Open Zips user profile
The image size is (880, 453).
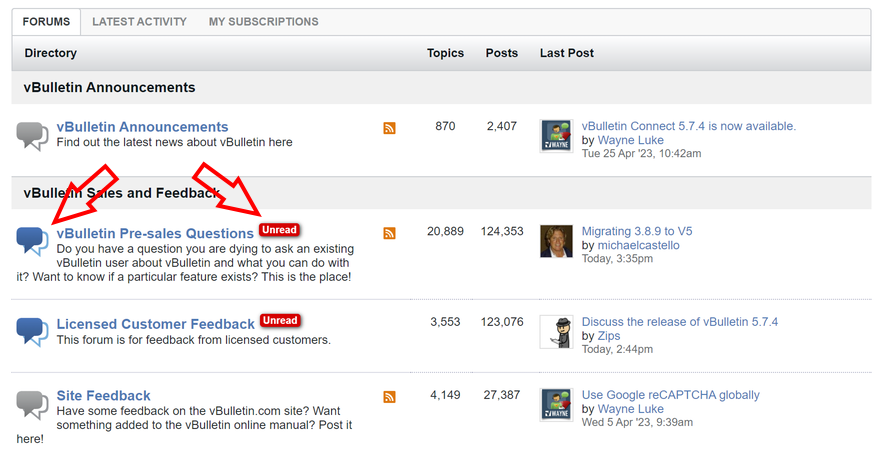tap(609, 336)
